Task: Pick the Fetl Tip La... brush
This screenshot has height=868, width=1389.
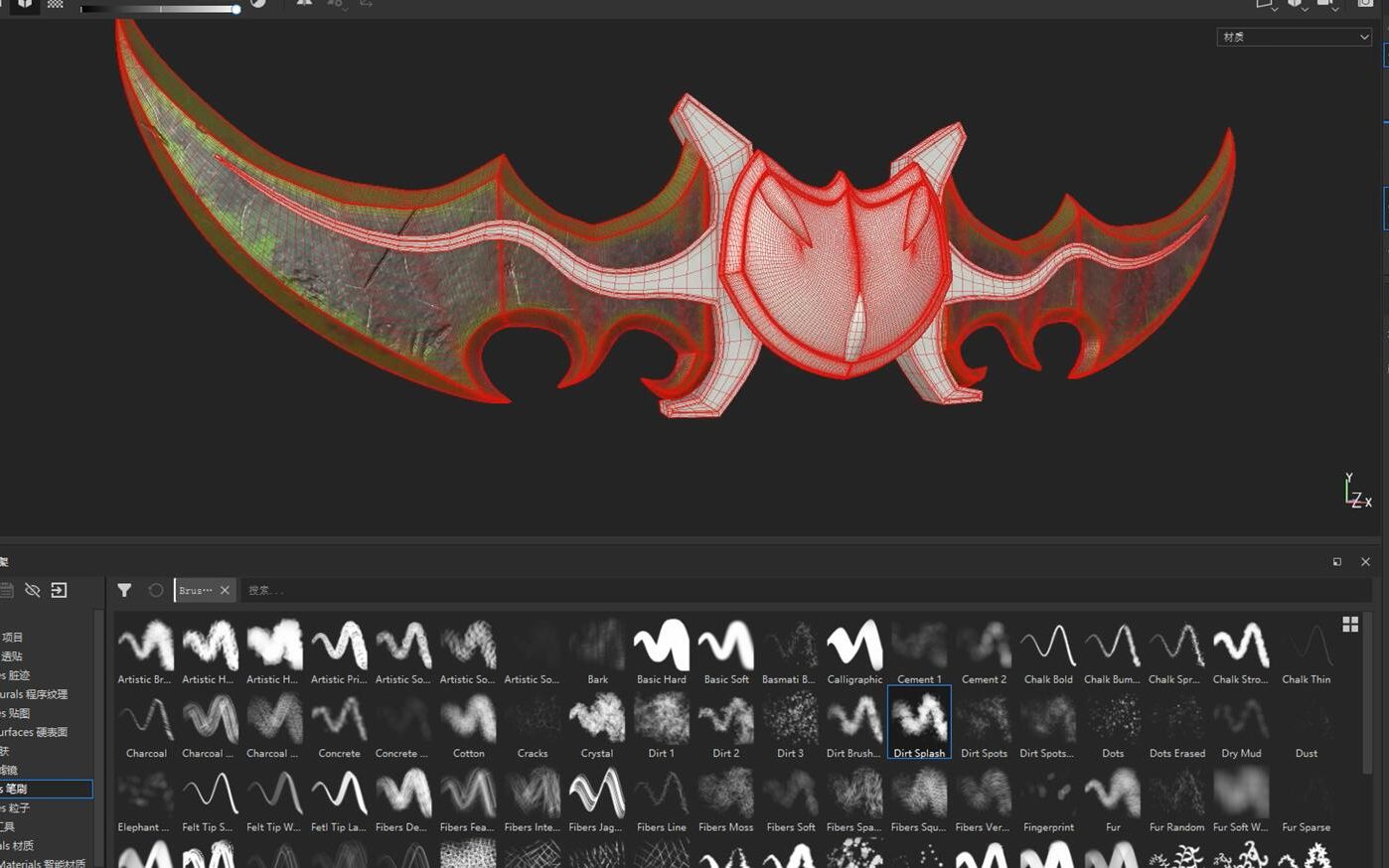Action: [x=339, y=799]
